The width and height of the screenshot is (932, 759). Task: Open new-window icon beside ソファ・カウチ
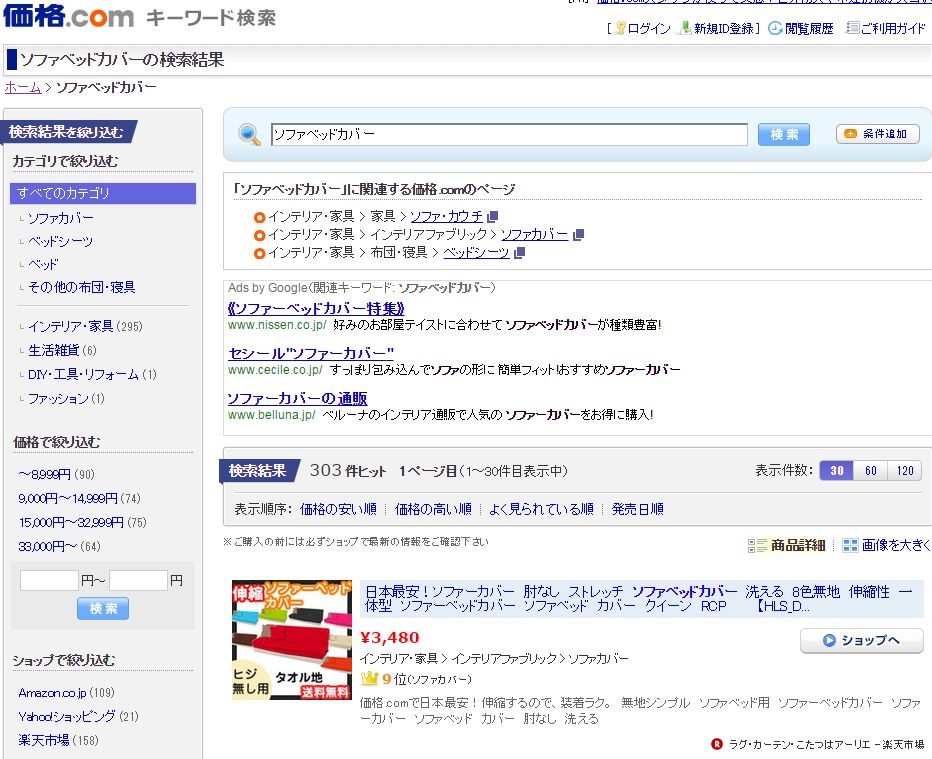[492, 216]
